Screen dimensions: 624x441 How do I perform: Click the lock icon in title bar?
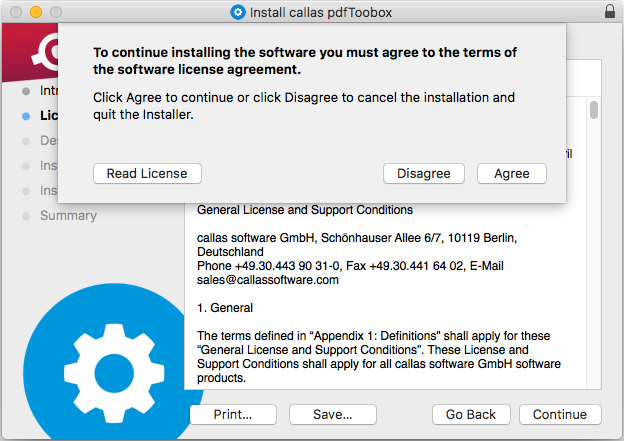click(x=610, y=12)
